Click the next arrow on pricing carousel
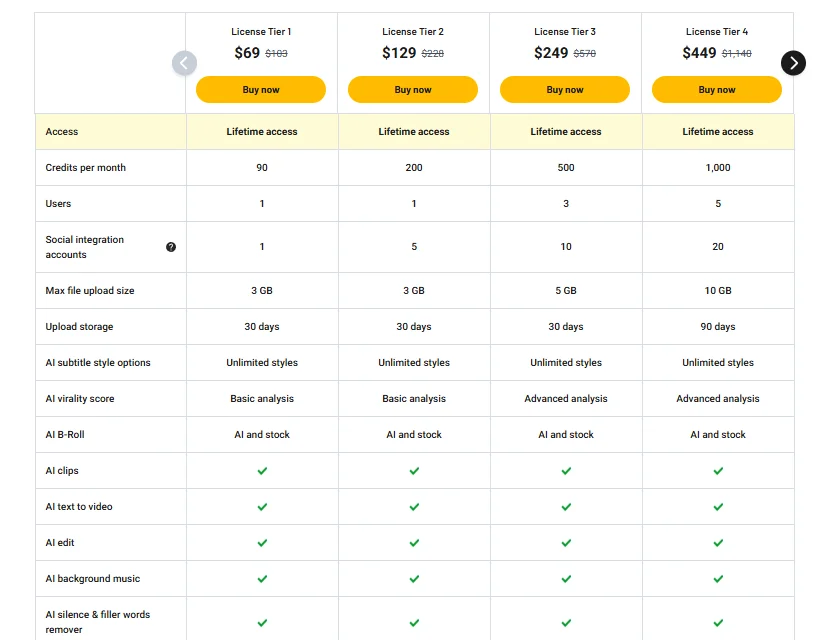The image size is (831, 640). point(793,63)
